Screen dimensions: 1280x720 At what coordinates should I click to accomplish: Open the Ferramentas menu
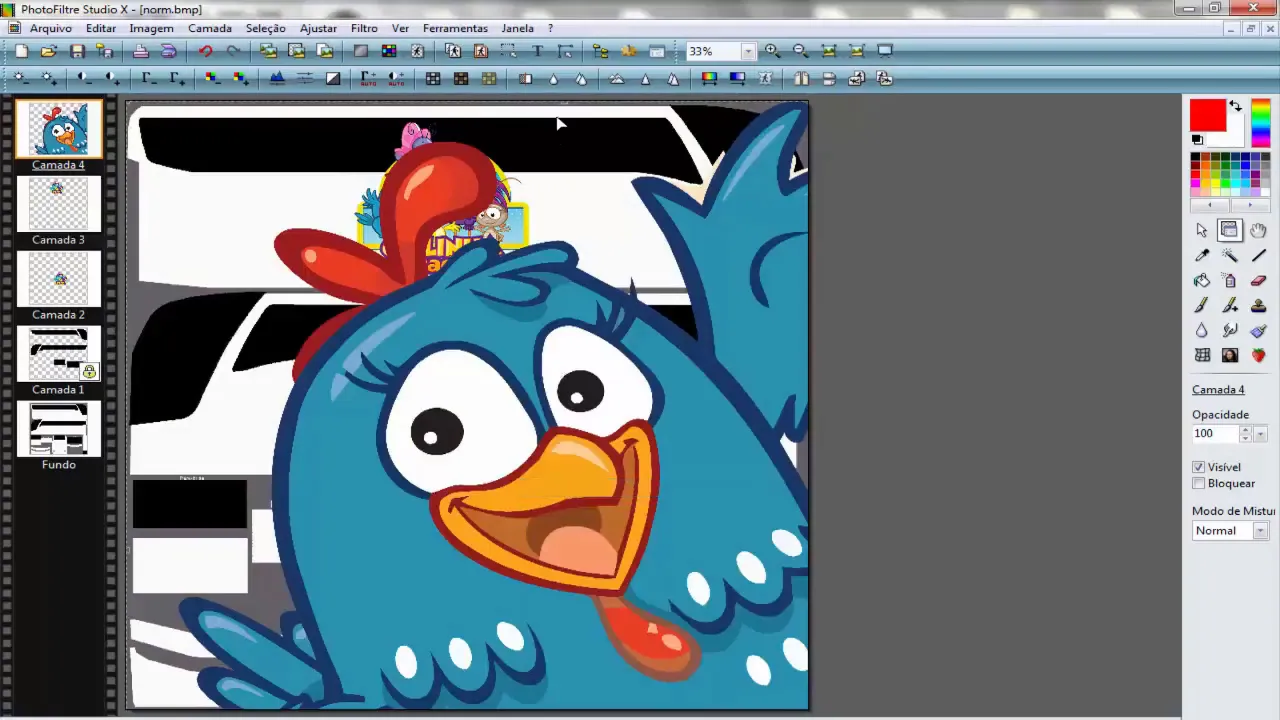pyautogui.click(x=455, y=28)
